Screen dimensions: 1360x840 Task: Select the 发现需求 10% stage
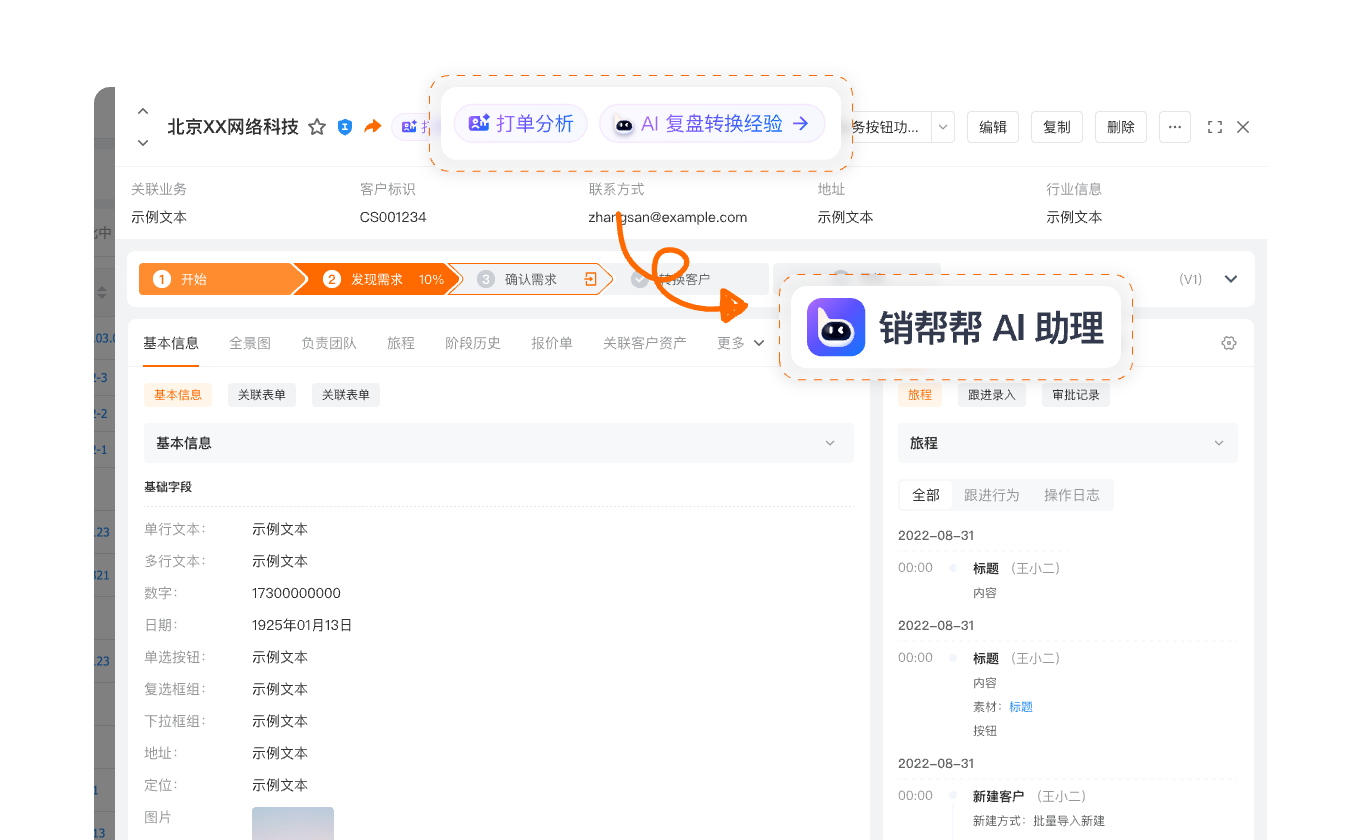point(376,279)
